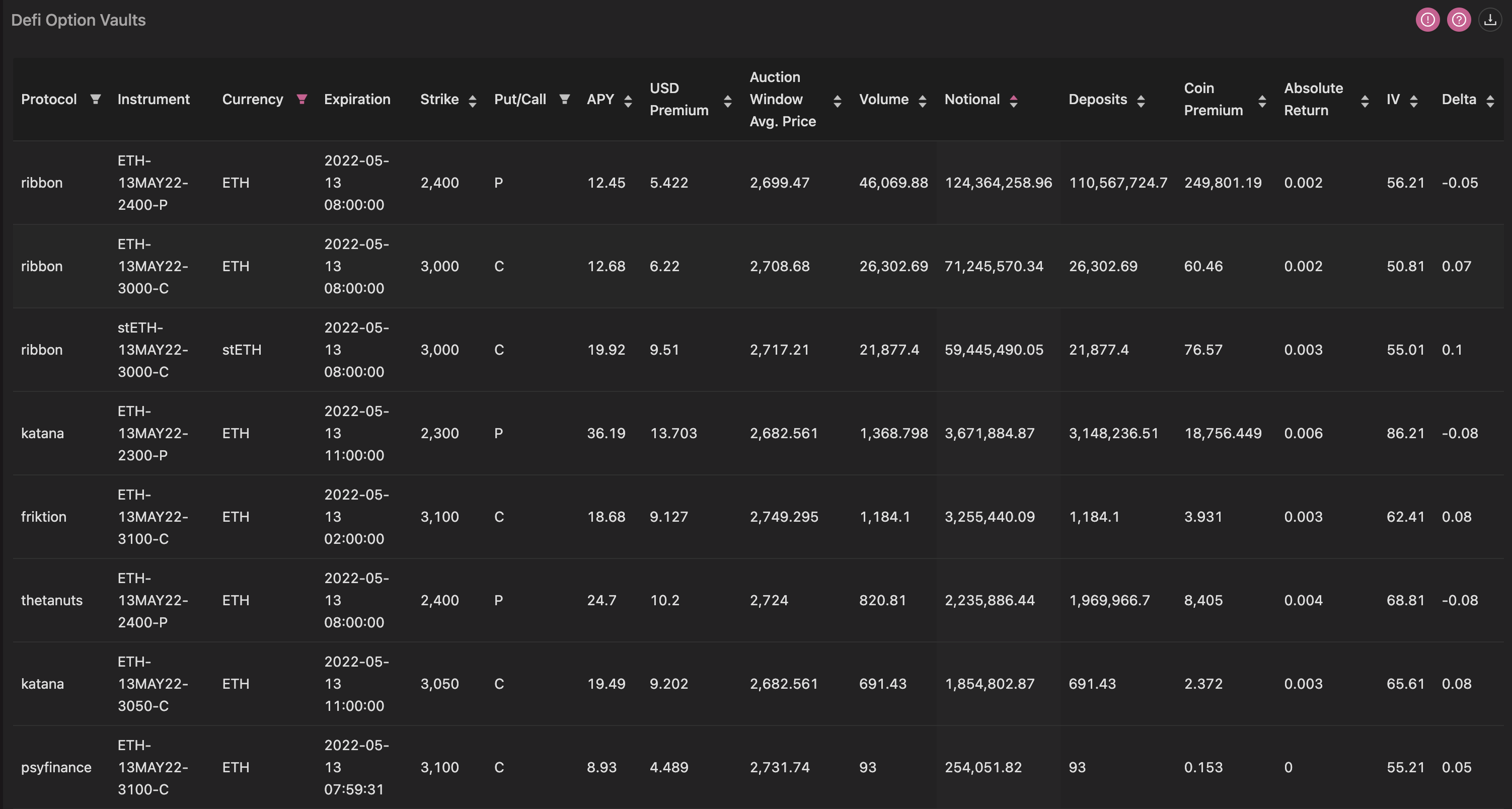Click the stETH currency cell
The image size is (1512, 809).
[x=242, y=350]
